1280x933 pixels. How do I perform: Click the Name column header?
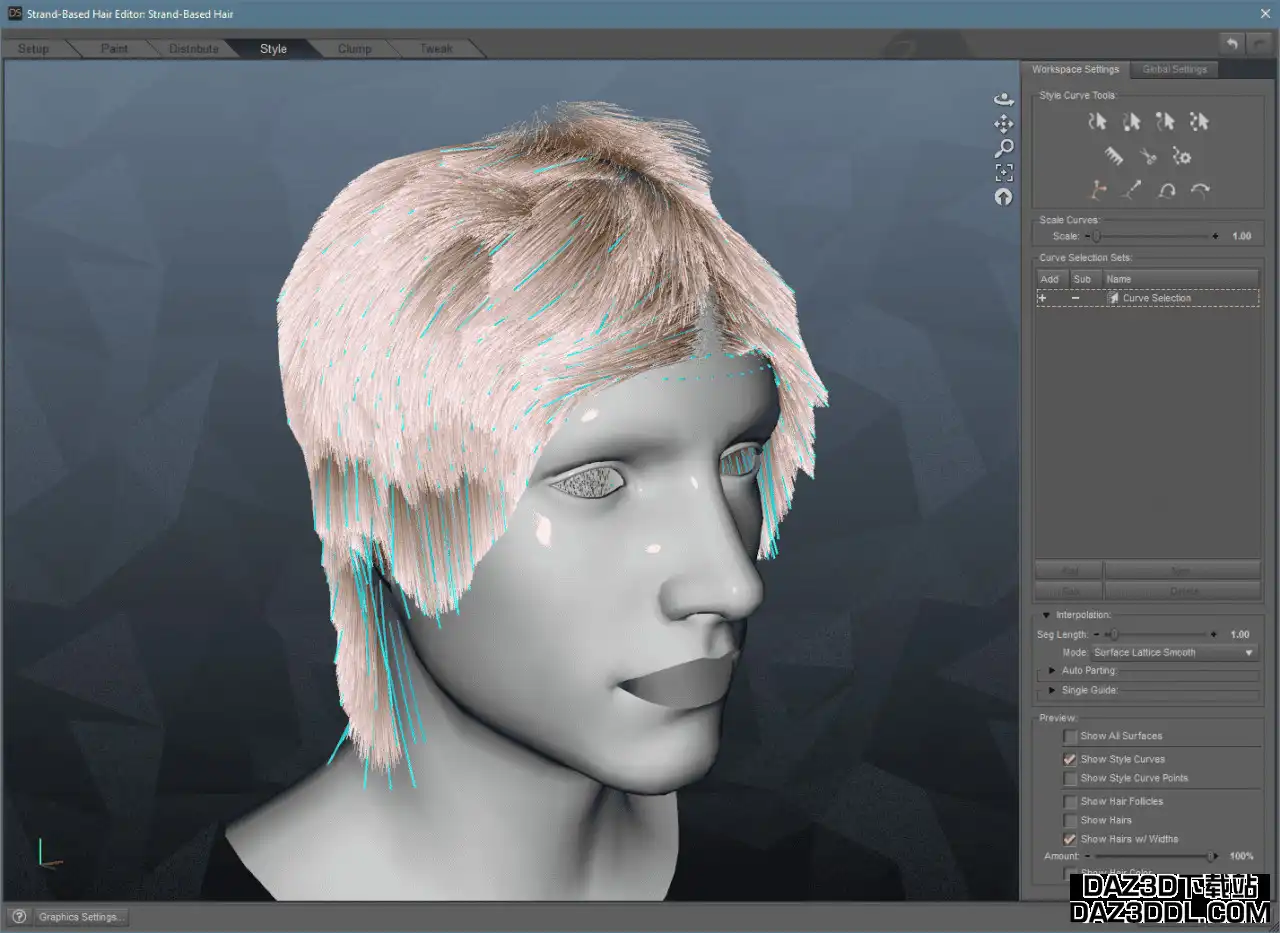1181,279
